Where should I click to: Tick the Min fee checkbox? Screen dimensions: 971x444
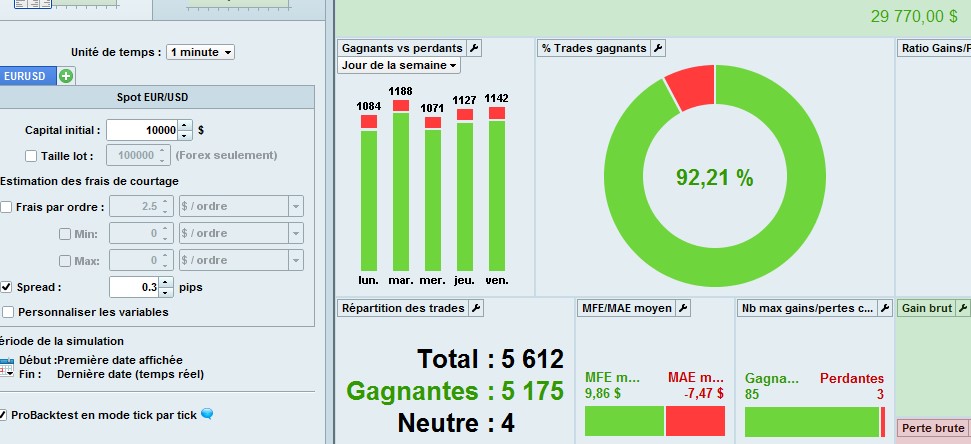pyautogui.click(x=65, y=234)
